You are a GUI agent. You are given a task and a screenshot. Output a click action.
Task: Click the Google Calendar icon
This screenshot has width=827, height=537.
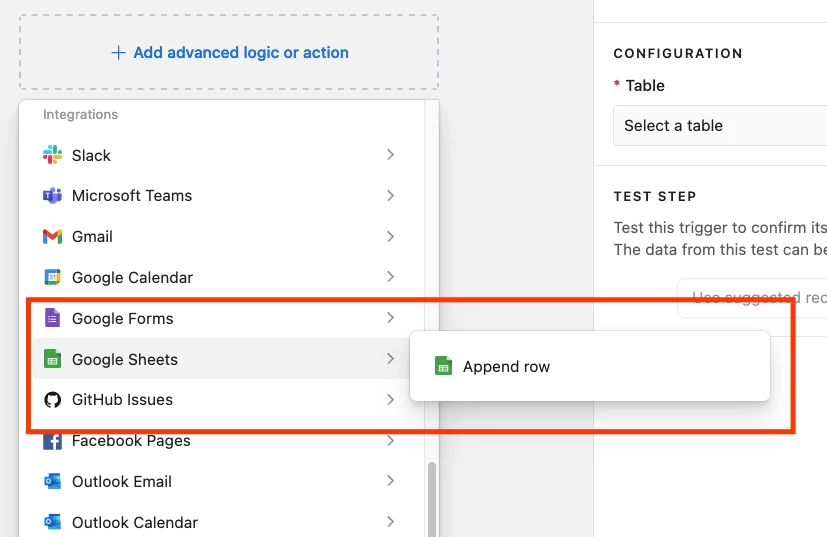point(52,277)
